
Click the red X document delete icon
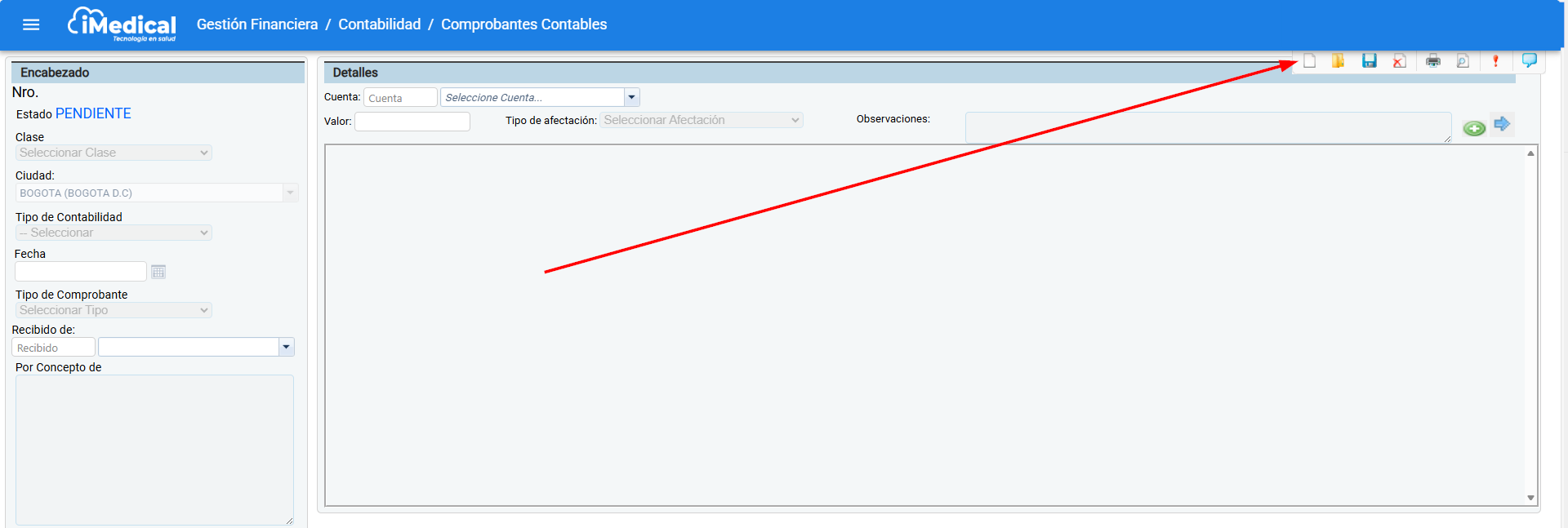click(x=1399, y=61)
